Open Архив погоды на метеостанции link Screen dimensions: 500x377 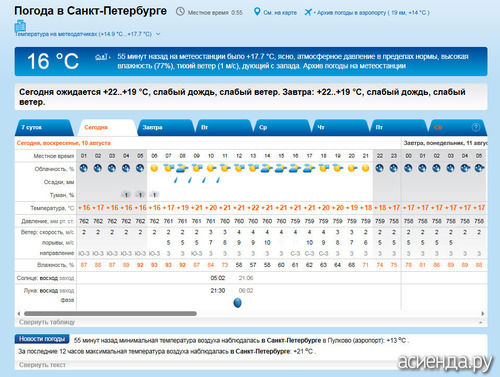click(x=354, y=66)
